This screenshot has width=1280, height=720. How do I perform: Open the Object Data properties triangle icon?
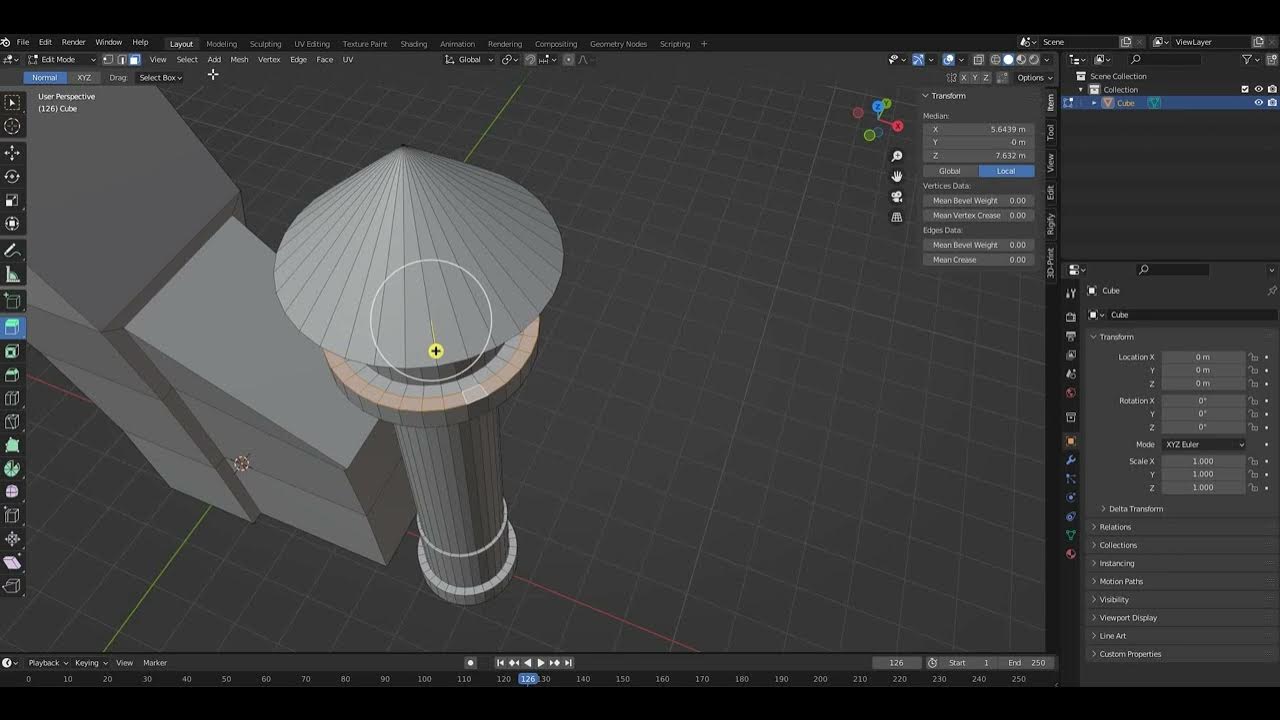pyautogui.click(x=1071, y=535)
